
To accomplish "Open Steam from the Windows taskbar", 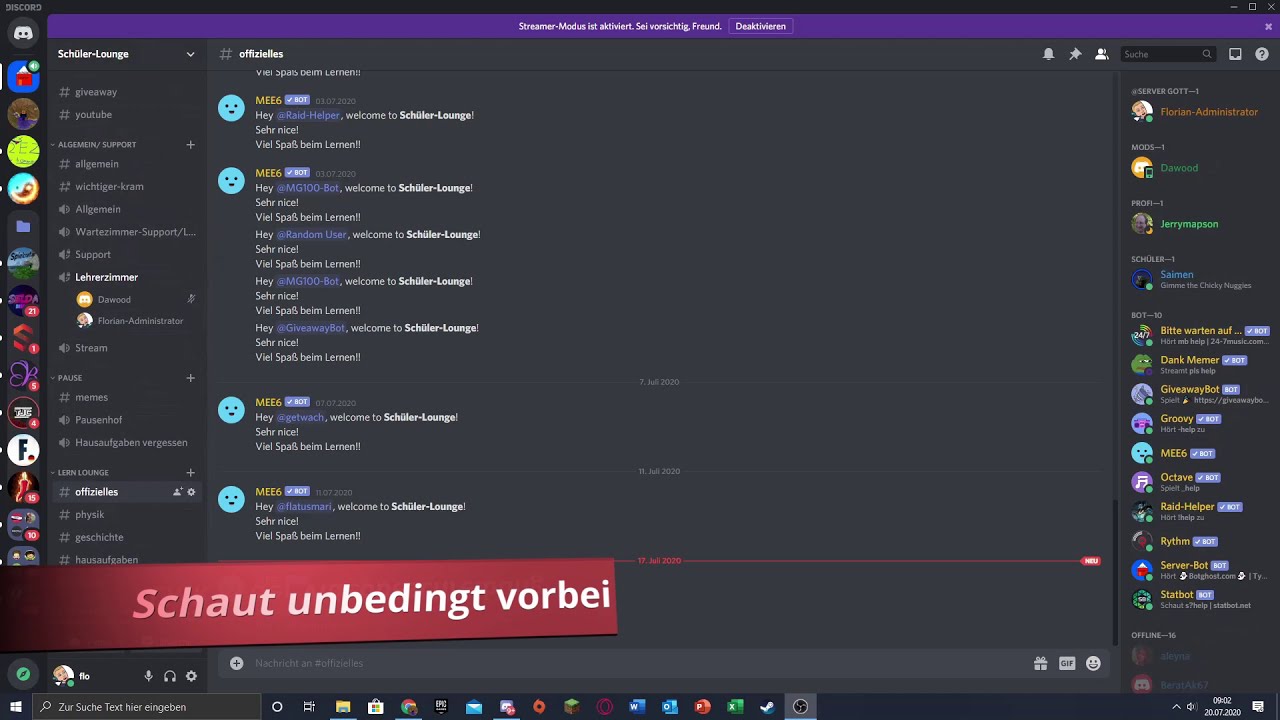I will 767,707.
